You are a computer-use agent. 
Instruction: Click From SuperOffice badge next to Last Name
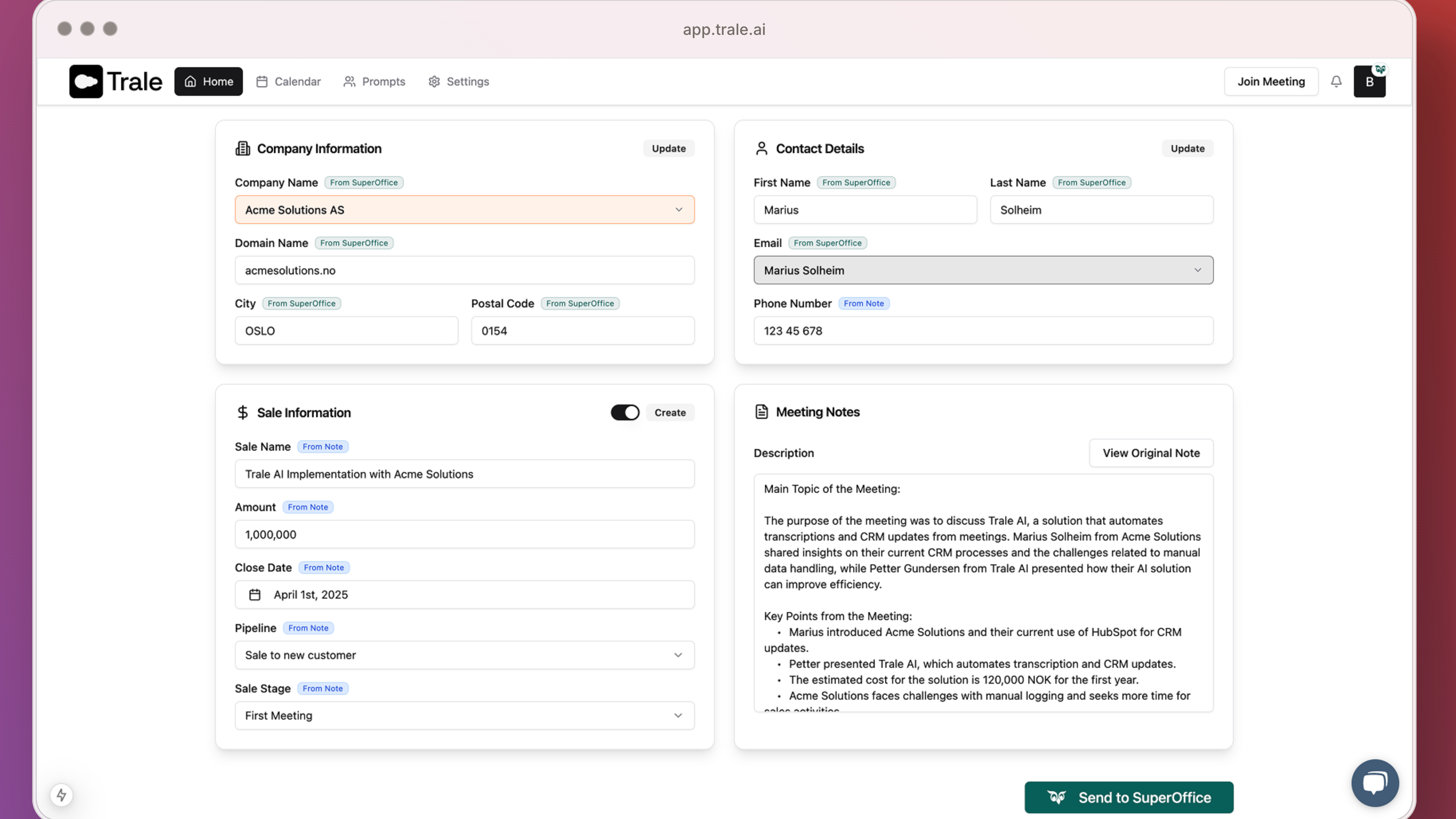(x=1092, y=182)
